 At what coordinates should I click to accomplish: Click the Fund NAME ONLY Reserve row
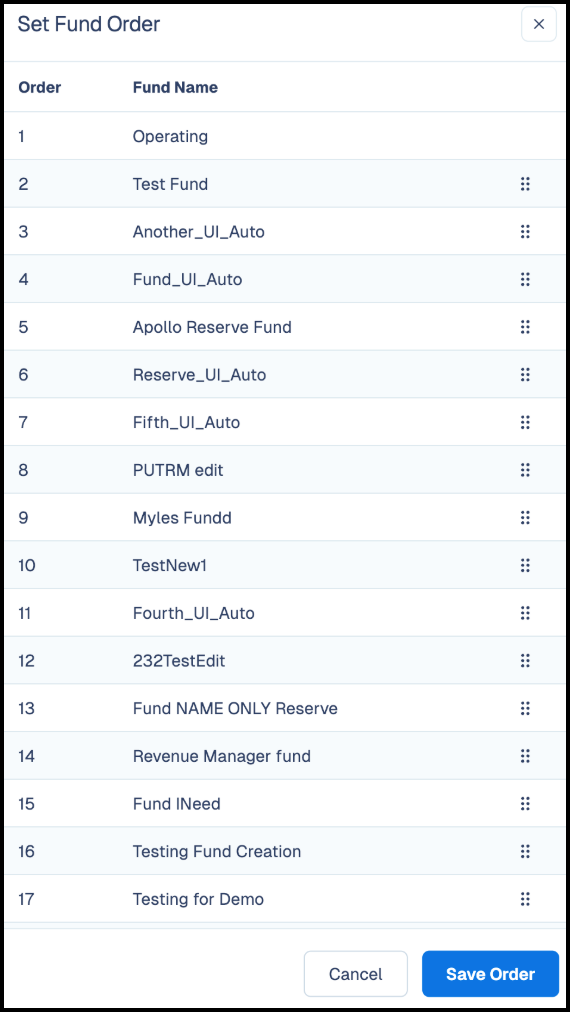(285, 709)
